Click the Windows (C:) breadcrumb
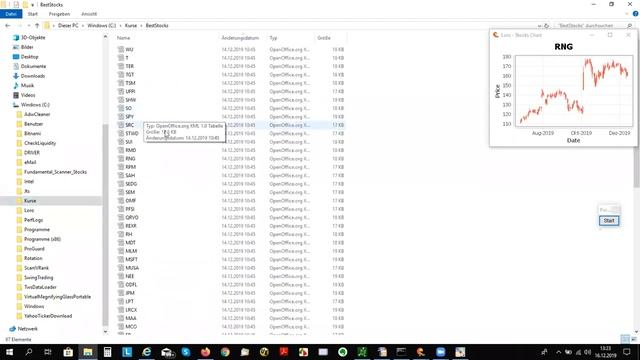Viewport: 640px width, 360px height. point(102,25)
